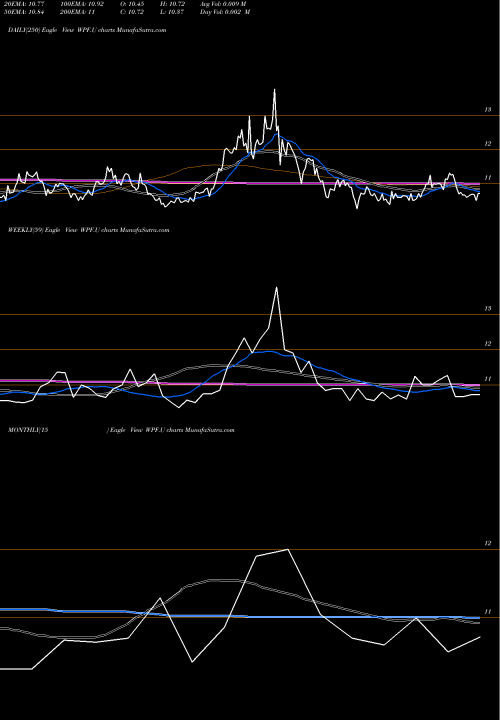
Task: Click the 11 axis label on daily chart
Action: pos(488,178)
